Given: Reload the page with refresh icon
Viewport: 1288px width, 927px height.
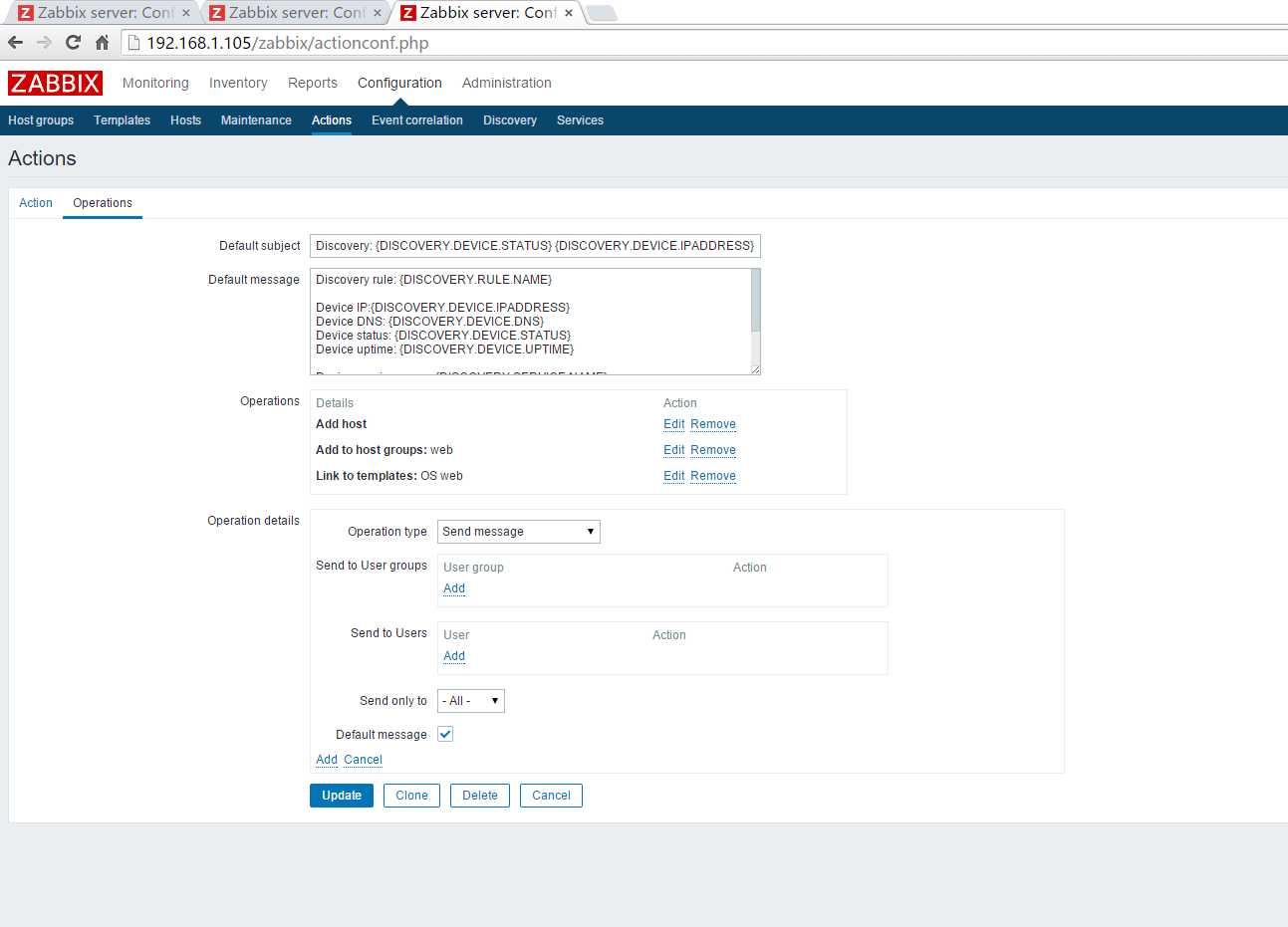Looking at the screenshot, I should (x=73, y=43).
